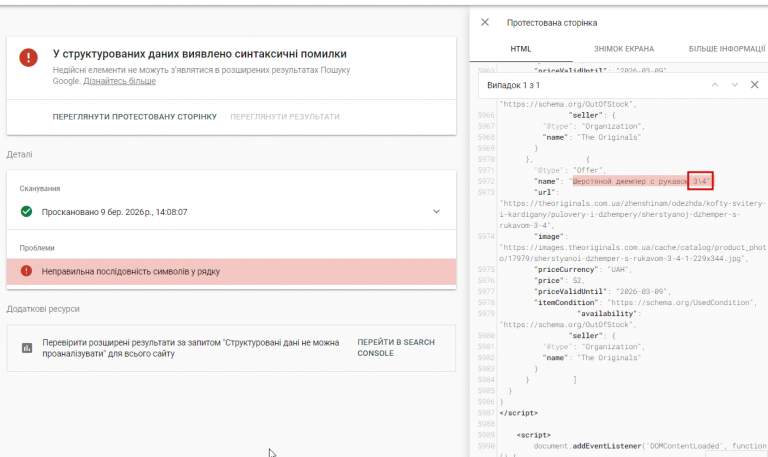Go to previous search occurrence
Viewport: 768px width, 457px height.
[715, 86]
